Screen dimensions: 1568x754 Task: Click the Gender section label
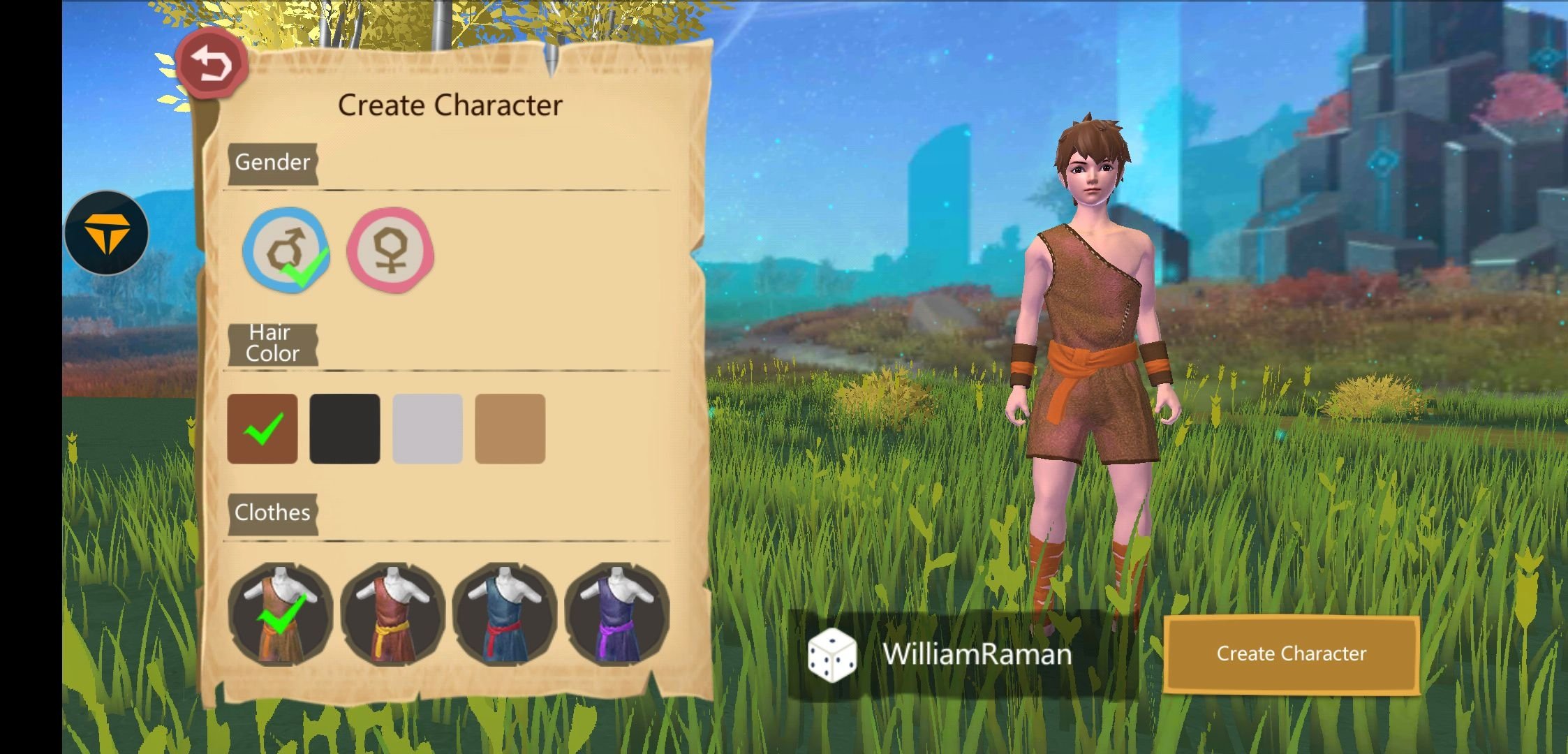point(273,163)
